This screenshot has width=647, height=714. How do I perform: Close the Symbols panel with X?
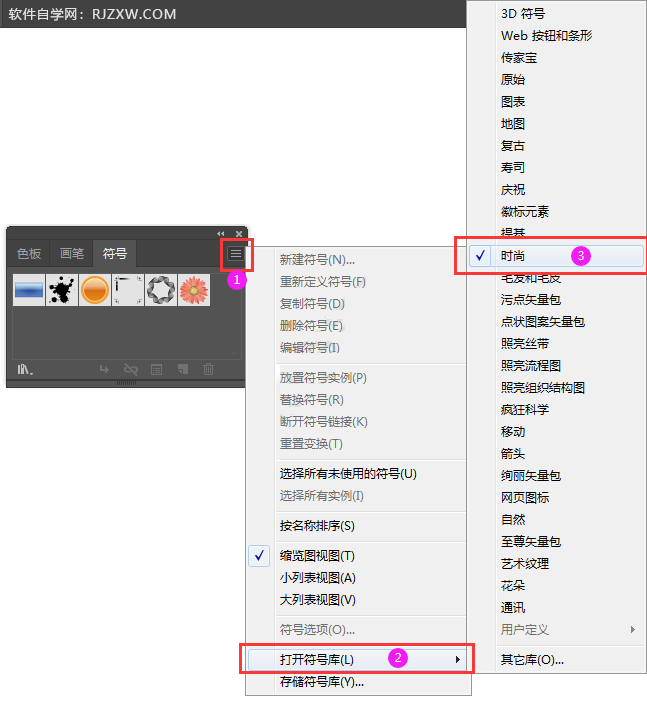pos(239,234)
